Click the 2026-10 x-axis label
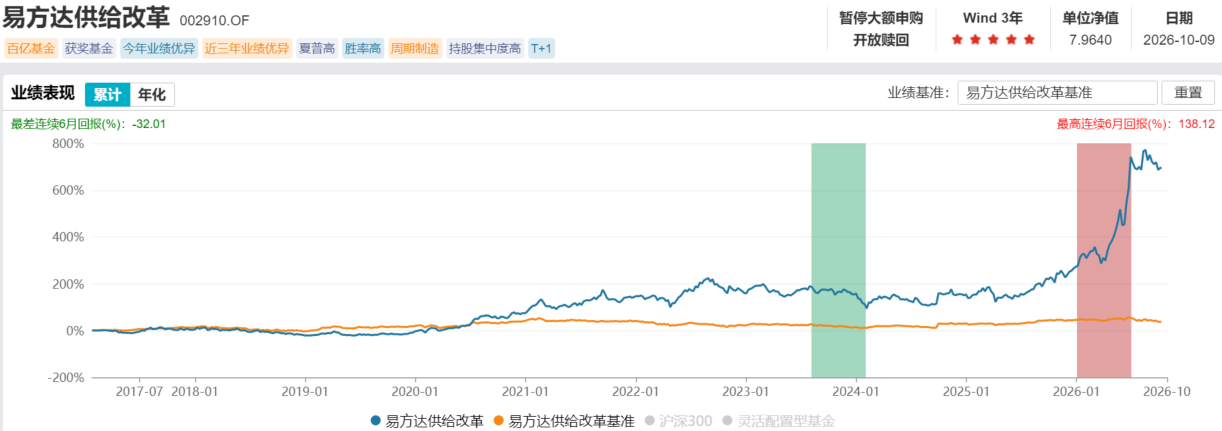This screenshot has height=431, width=1222. click(x=1166, y=391)
